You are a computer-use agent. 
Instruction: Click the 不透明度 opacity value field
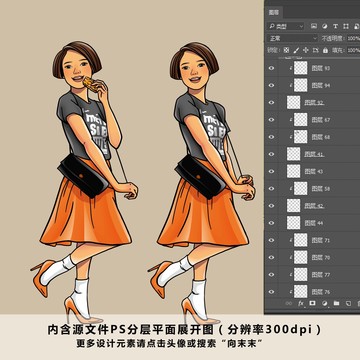click(x=353, y=38)
